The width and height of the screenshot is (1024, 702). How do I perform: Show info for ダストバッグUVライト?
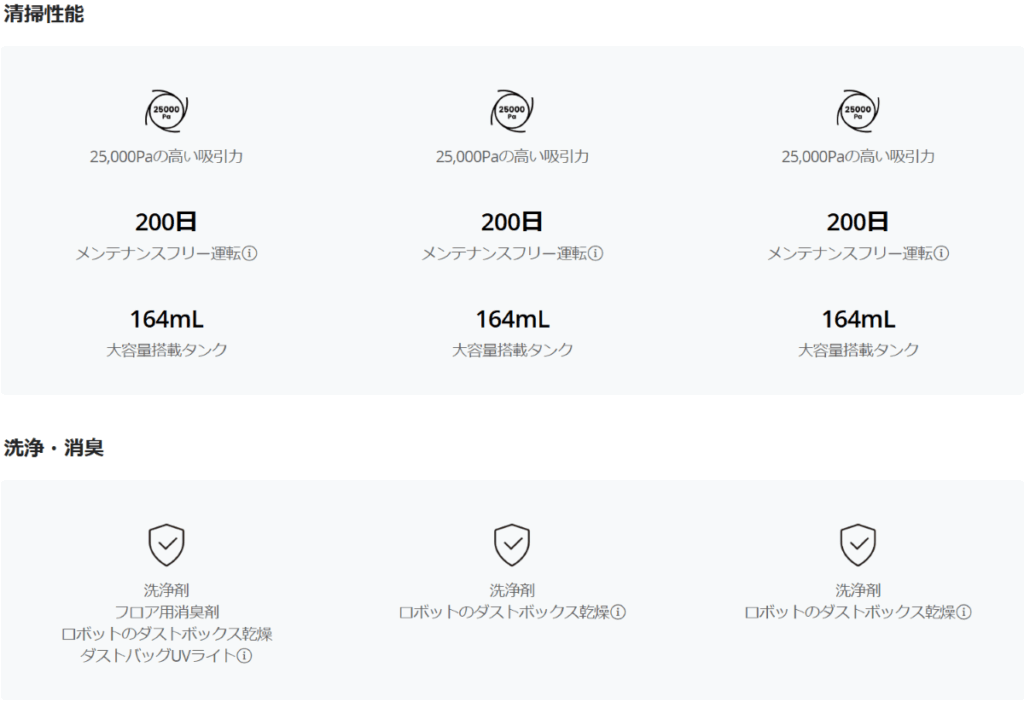[x=244, y=656]
